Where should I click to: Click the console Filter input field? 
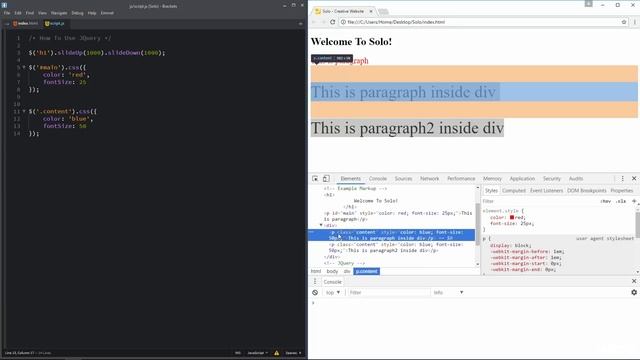[389, 293]
